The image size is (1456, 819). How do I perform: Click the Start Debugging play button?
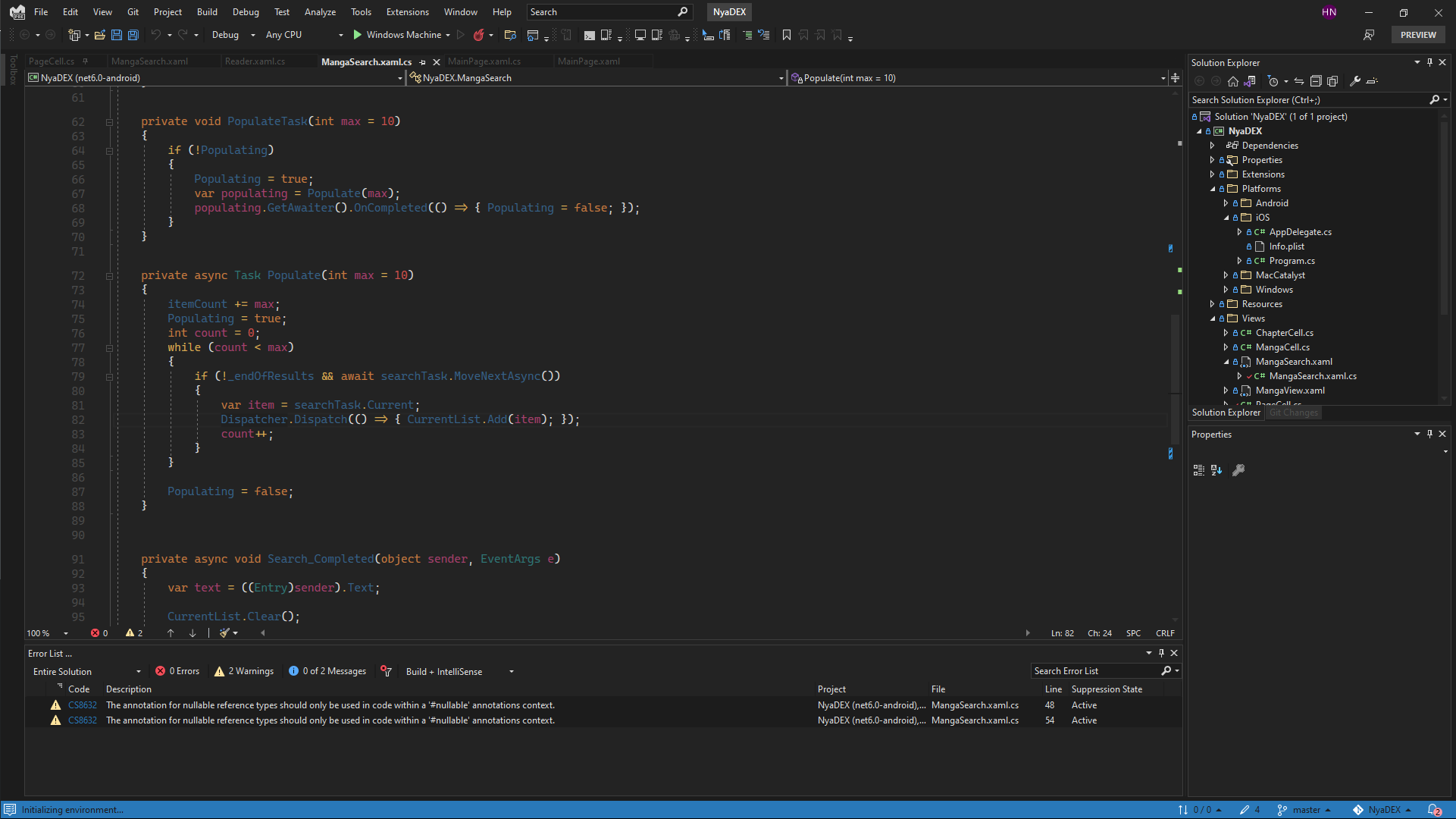tap(357, 35)
